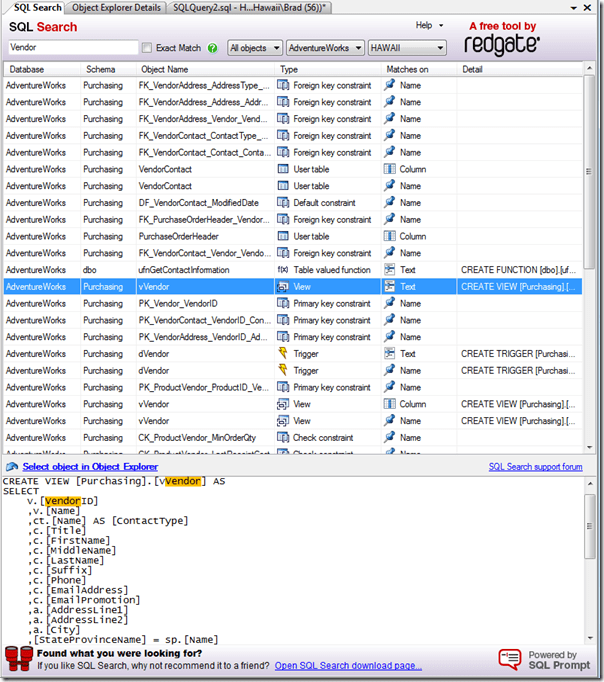Click the green help icon beside Exact Match

click(x=213, y=48)
